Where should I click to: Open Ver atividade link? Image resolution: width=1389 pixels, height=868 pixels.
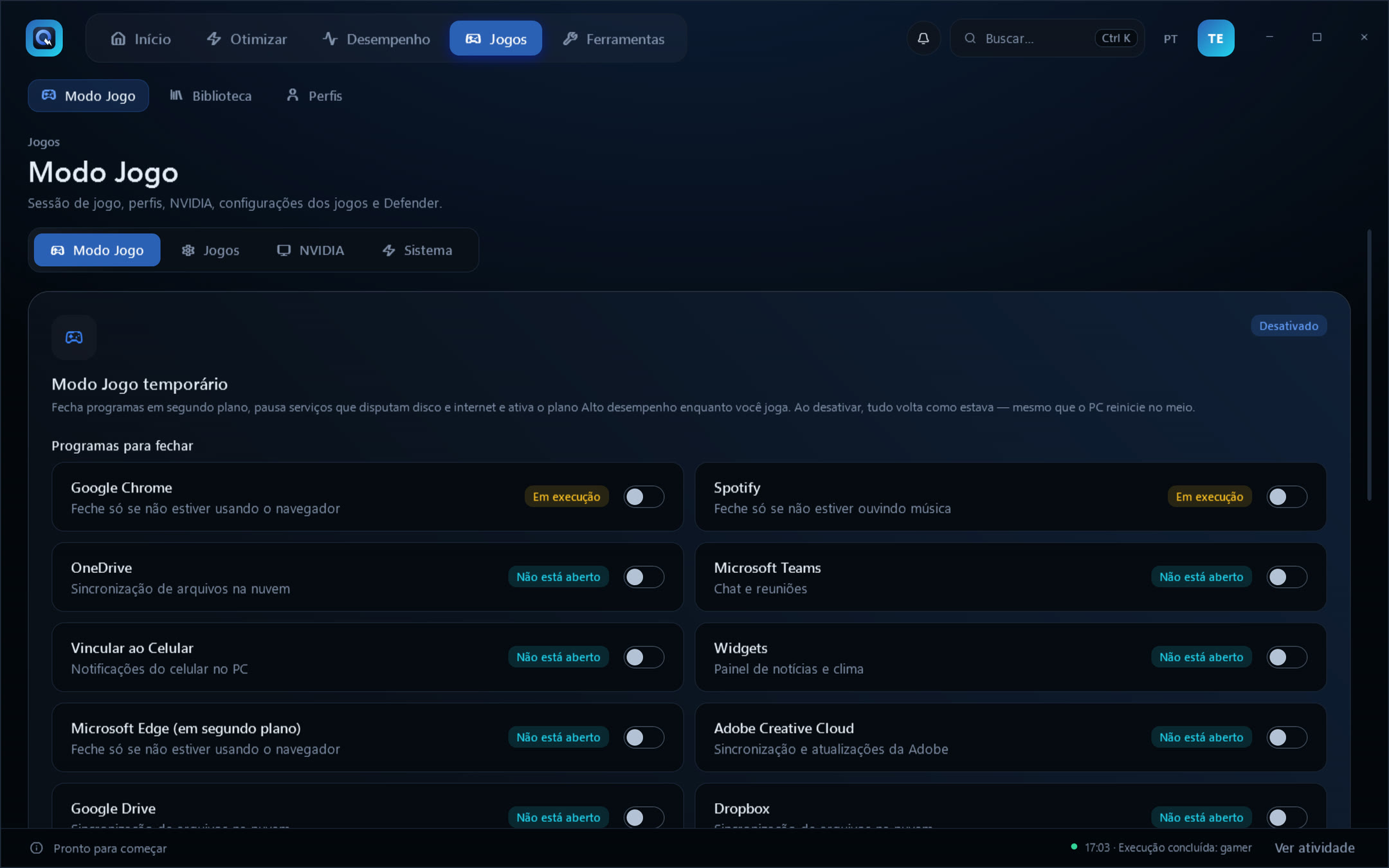click(x=1314, y=848)
